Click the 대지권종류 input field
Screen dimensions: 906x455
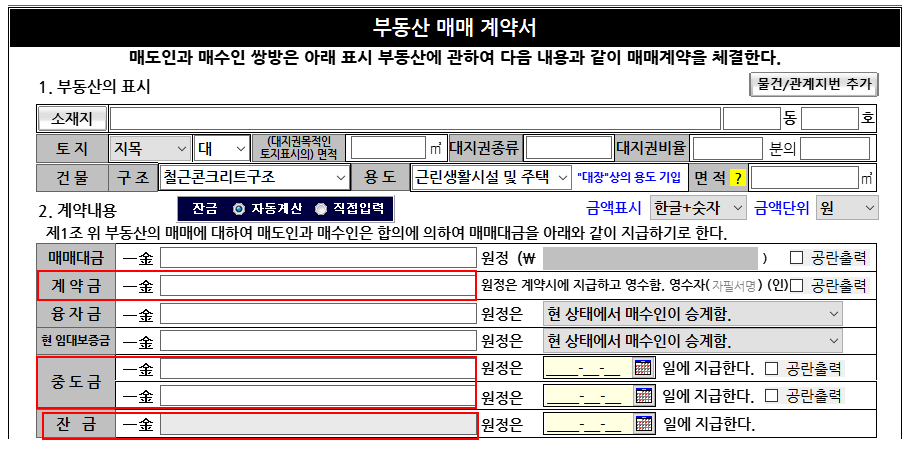click(x=569, y=149)
